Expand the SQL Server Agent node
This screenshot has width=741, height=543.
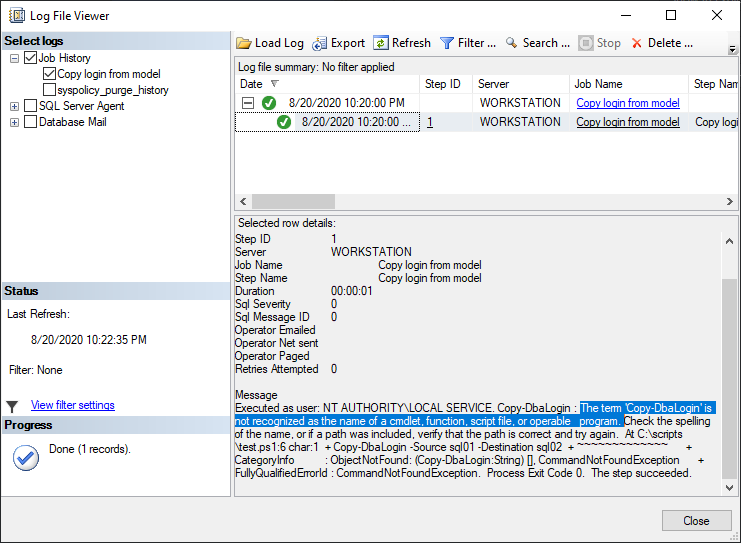click(x=15, y=106)
